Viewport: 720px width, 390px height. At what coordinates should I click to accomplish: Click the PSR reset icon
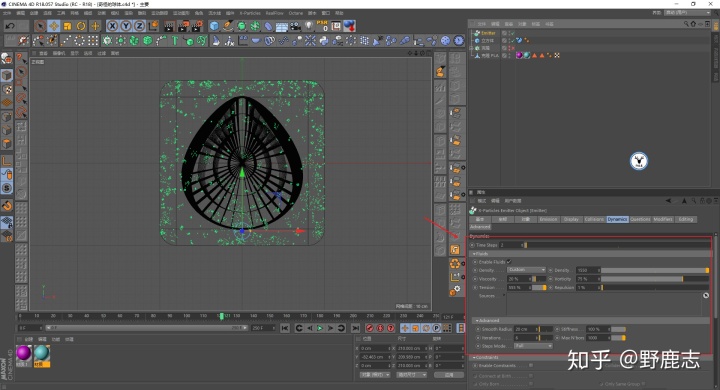click(x=322, y=25)
